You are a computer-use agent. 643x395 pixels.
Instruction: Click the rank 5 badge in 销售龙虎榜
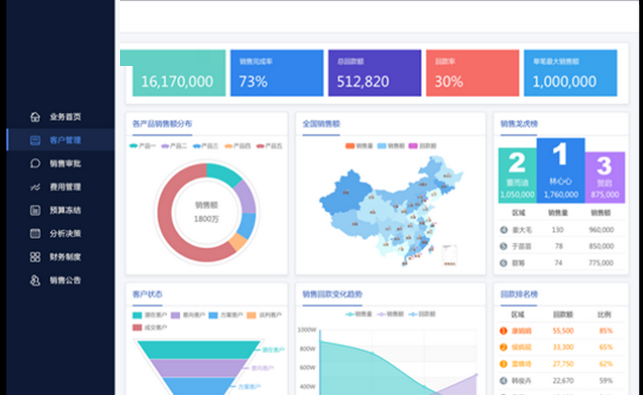[504, 246]
